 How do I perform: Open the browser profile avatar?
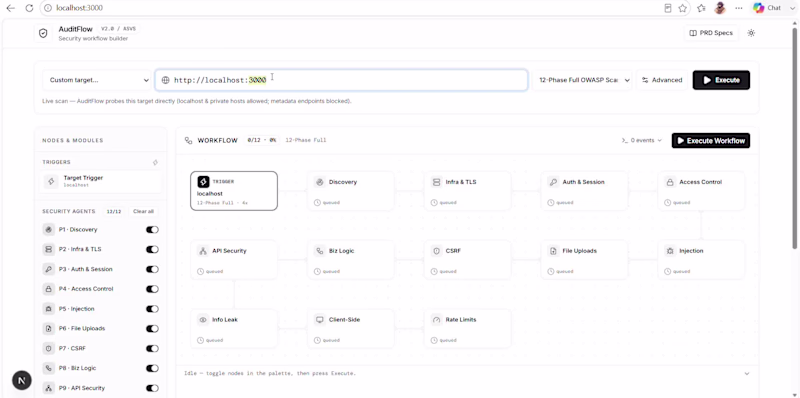coord(720,8)
